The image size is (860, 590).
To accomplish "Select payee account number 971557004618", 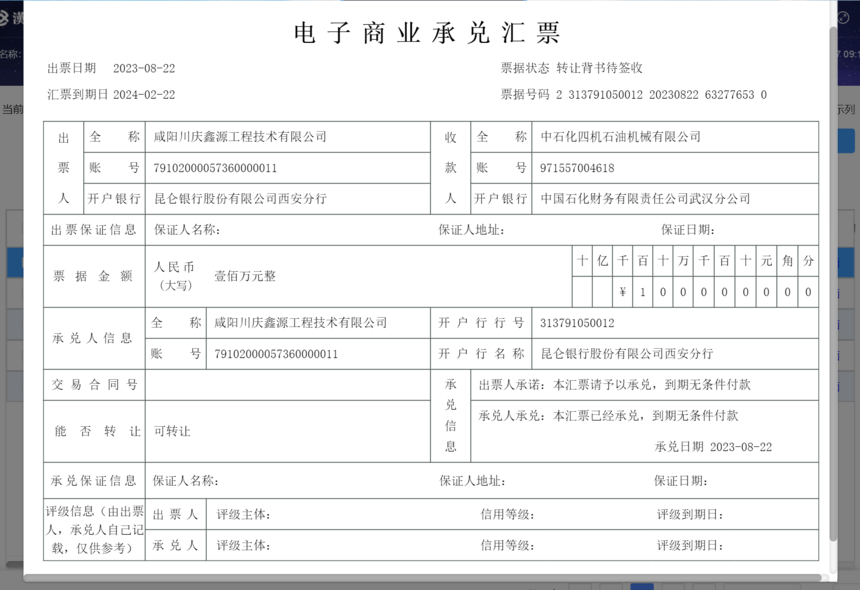I will tap(577, 168).
